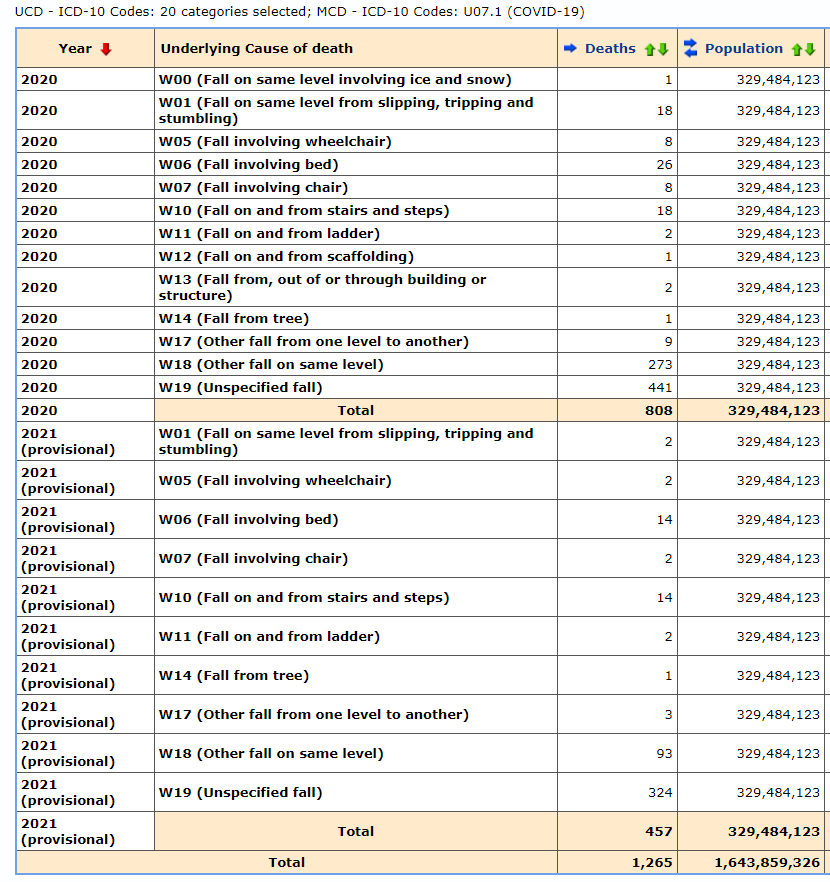
Task: Select 2020 W05 Fall involving wheelchair
Action: pyautogui.click(x=274, y=141)
